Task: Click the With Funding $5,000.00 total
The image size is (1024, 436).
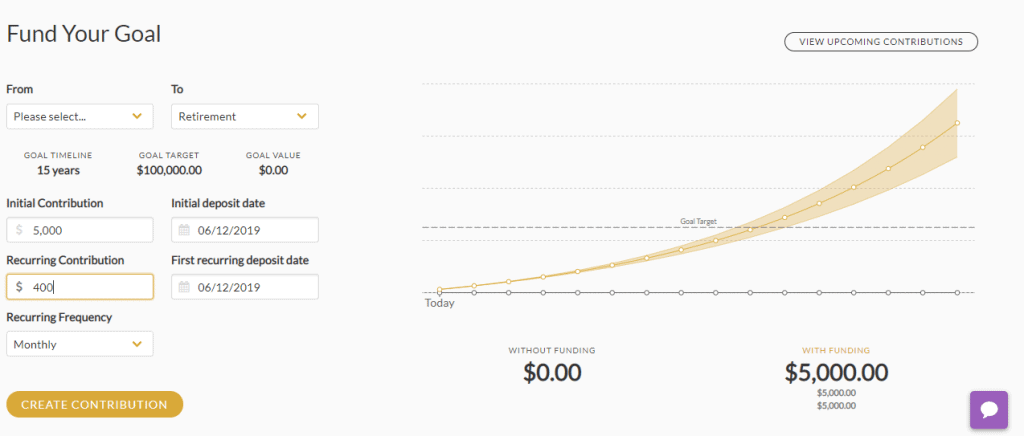Action: (x=837, y=373)
